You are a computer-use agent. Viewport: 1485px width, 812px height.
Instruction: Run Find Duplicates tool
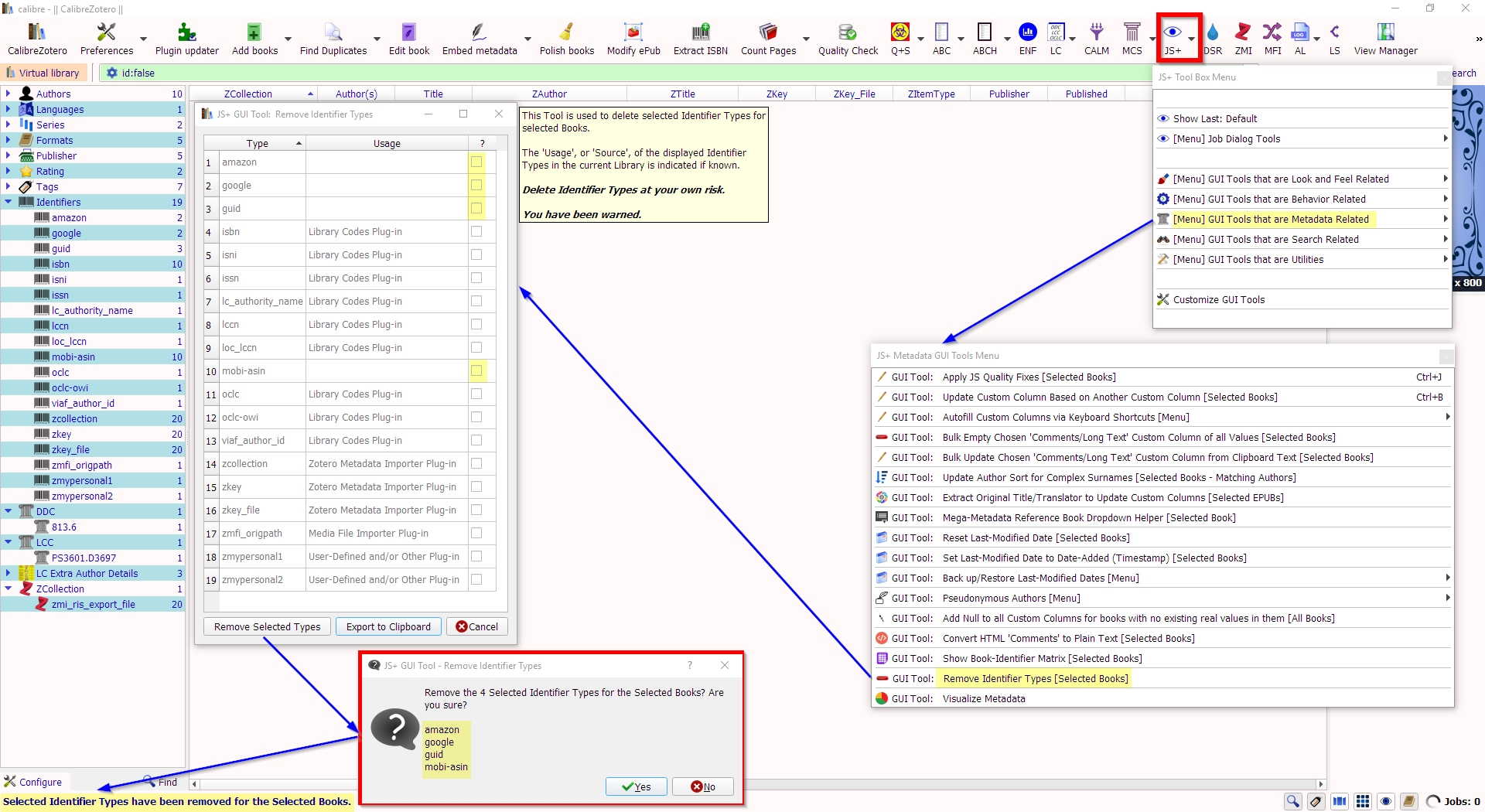[x=333, y=39]
